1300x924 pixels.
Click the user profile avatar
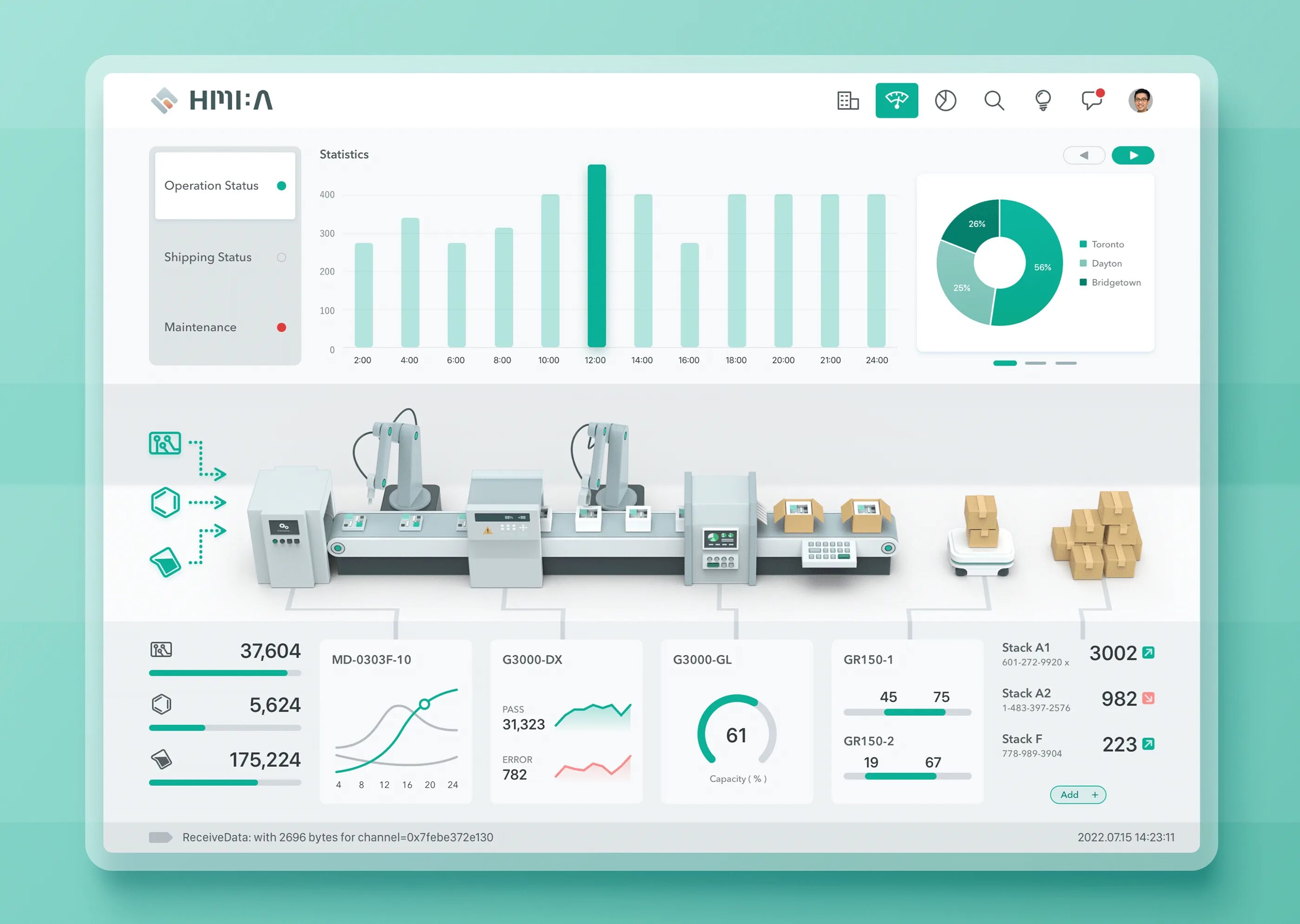click(x=1140, y=101)
